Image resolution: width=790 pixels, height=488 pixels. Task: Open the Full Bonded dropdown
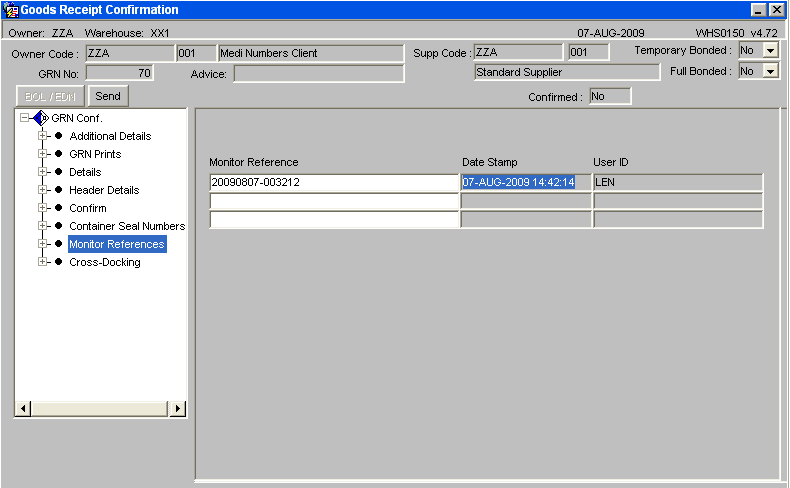770,71
